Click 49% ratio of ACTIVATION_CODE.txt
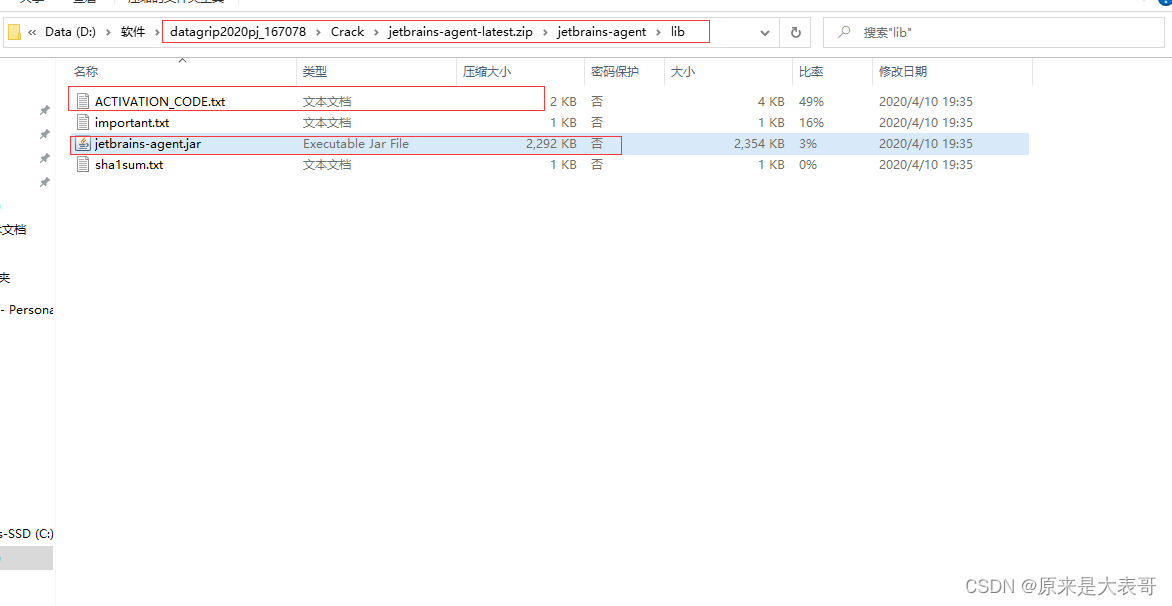The width and height of the screenshot is (1172, 606). (811, 102)
